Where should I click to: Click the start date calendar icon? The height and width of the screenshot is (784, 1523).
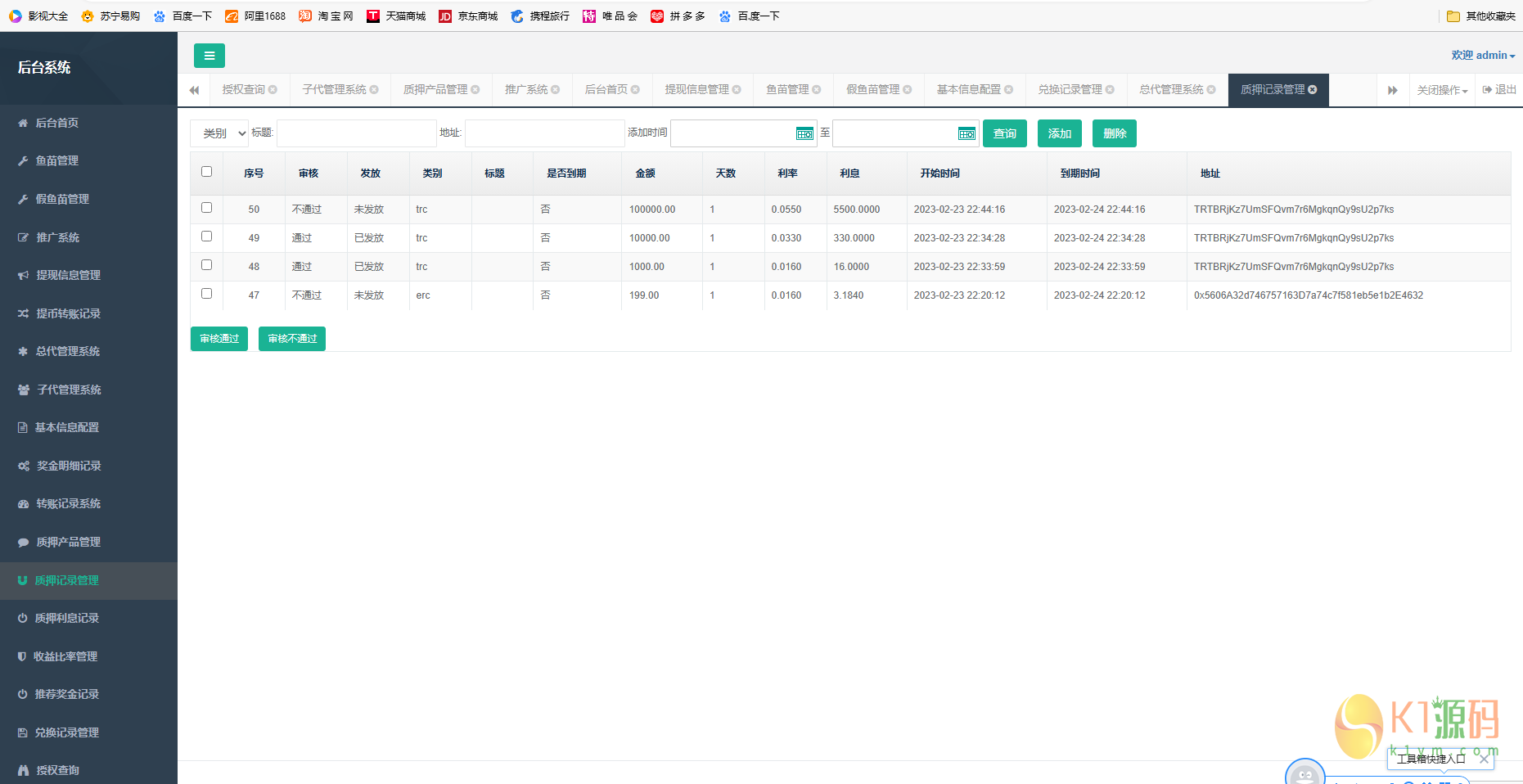(804, 133)
